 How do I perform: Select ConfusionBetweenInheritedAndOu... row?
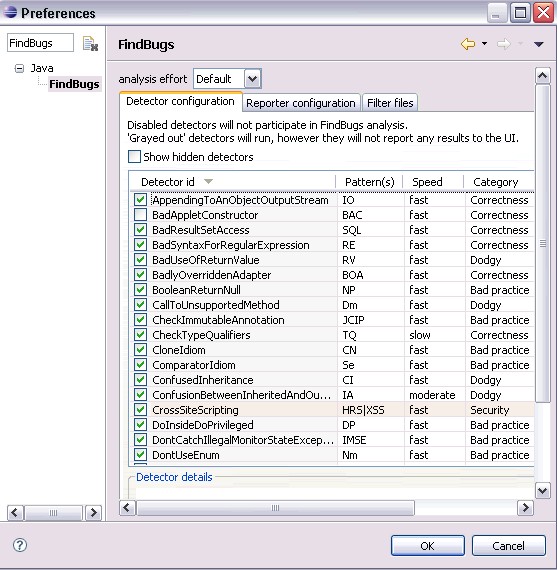241,395
